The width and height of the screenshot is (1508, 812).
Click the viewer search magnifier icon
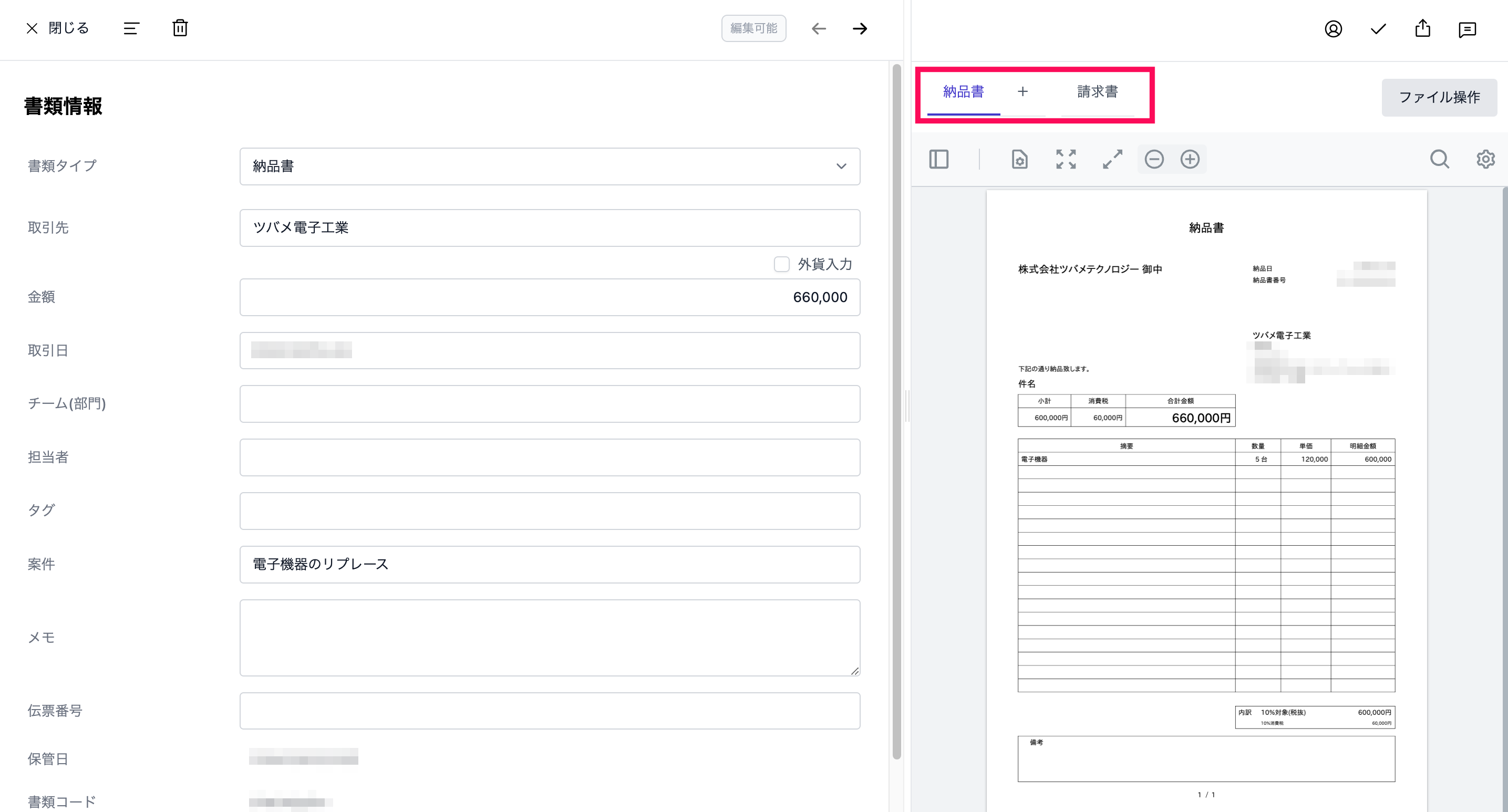pos(1440,159)
